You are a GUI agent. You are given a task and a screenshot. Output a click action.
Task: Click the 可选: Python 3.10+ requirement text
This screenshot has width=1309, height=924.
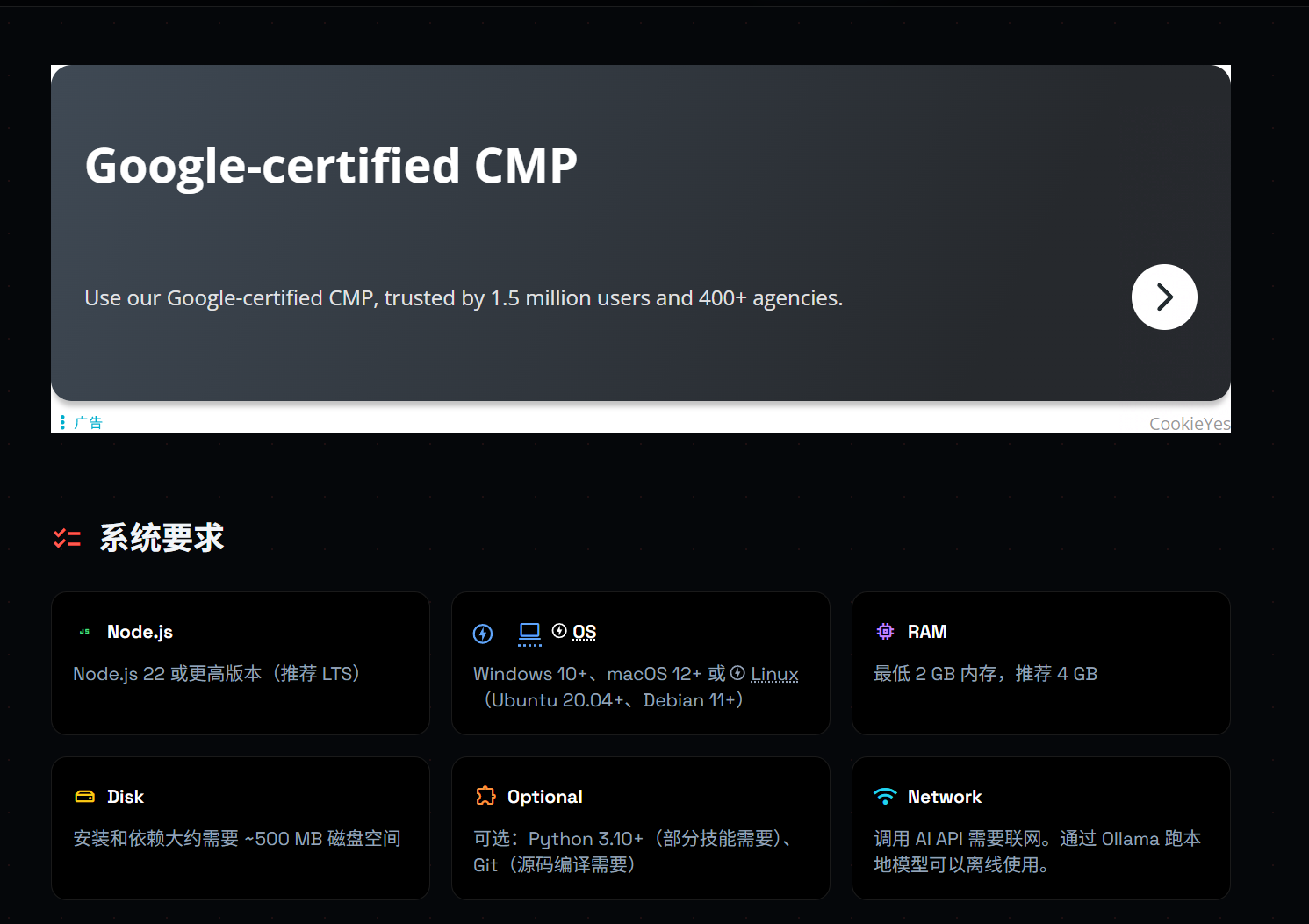pyautogui.click(x=632, y=839)
